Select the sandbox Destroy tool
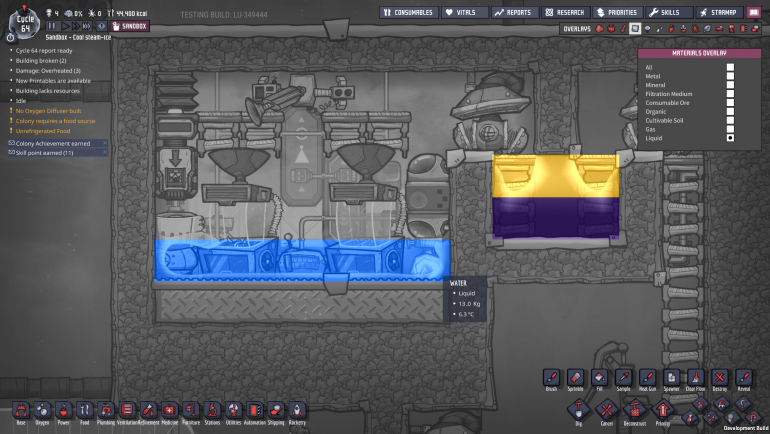Viewport: 770px width, 434px height. 719,378
